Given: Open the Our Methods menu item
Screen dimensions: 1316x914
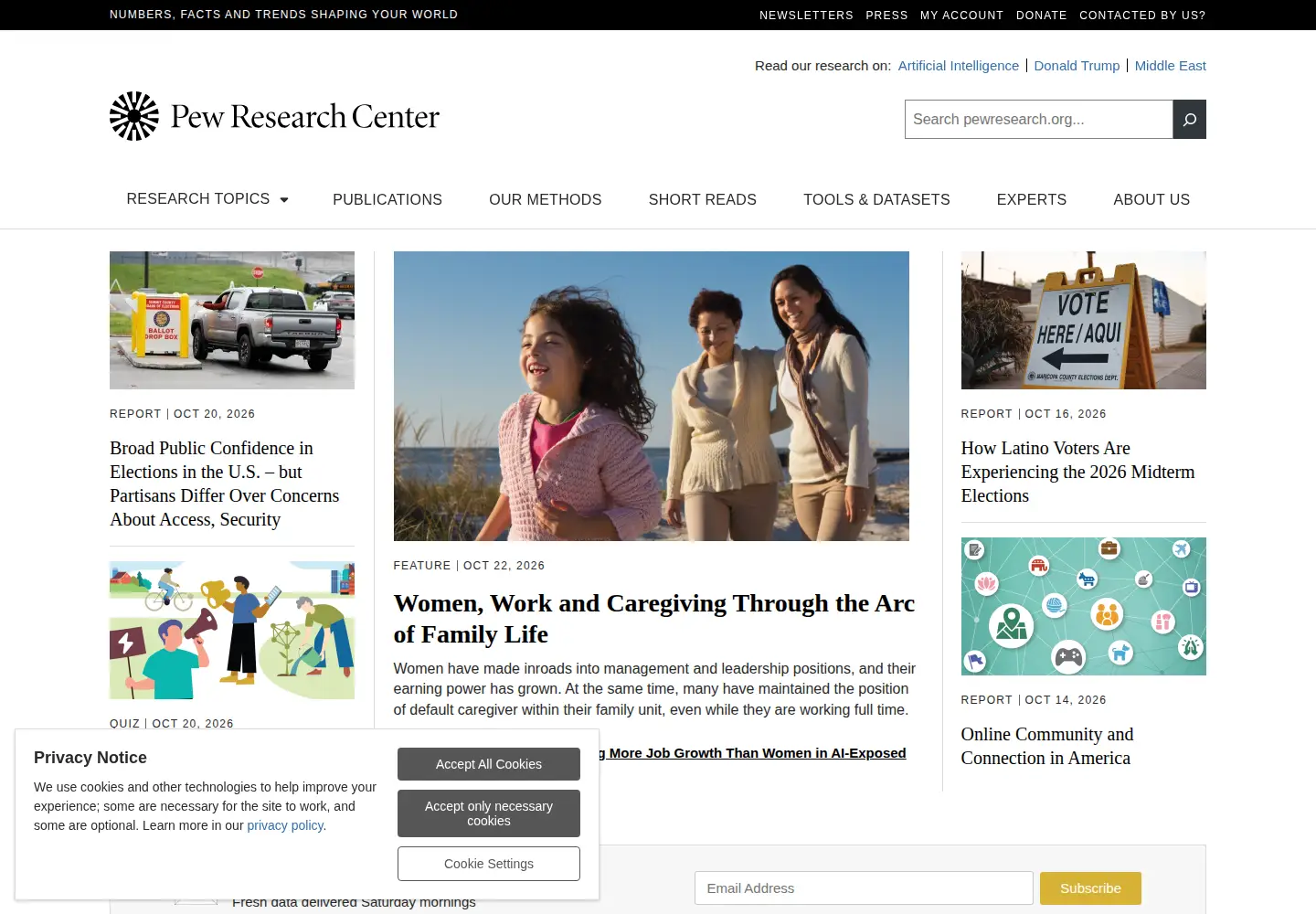Looking at the screenshot, I should coord(546,199).
